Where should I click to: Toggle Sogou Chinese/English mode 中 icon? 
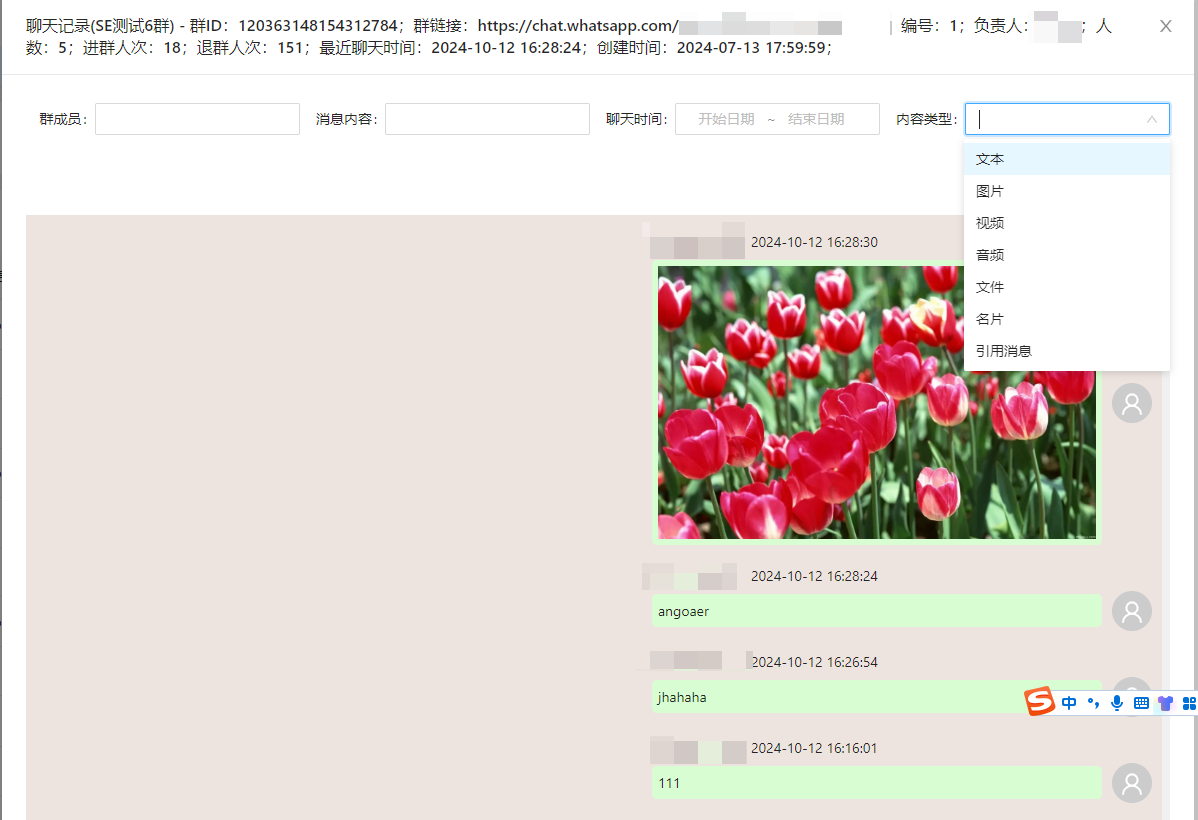(1069, 703)
